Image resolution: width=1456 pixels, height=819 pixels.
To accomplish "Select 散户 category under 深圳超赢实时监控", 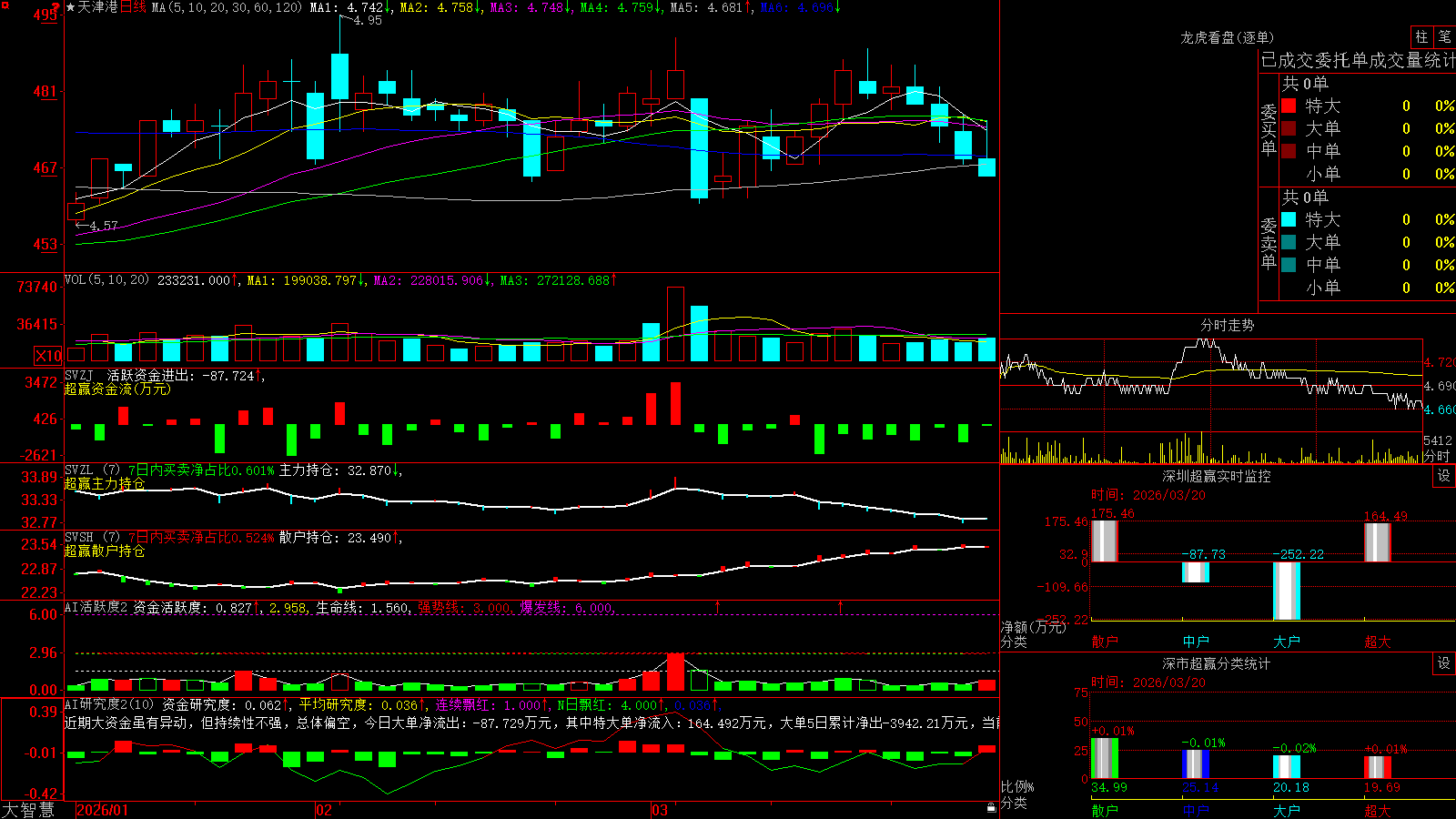I will 1105,642.
